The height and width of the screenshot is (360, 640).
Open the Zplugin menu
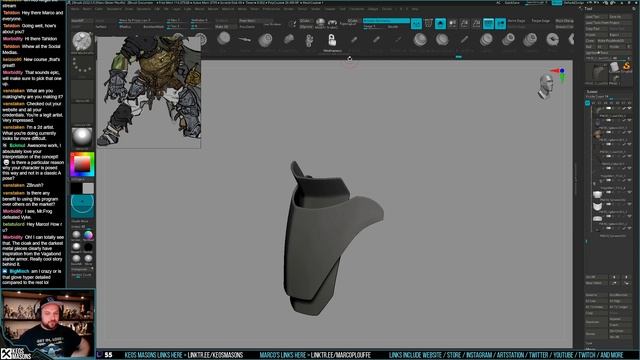373,9
